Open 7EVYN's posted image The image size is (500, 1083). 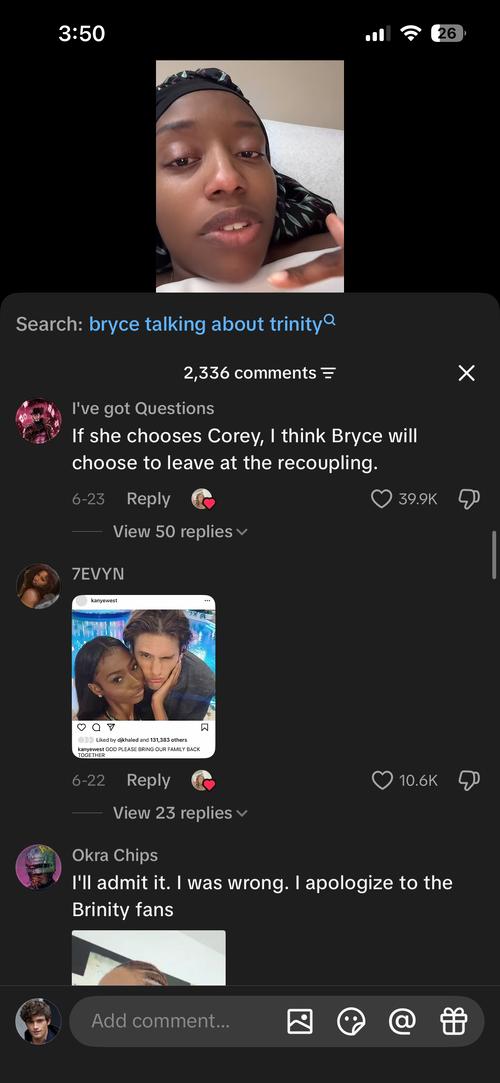(x=144, y=677)
